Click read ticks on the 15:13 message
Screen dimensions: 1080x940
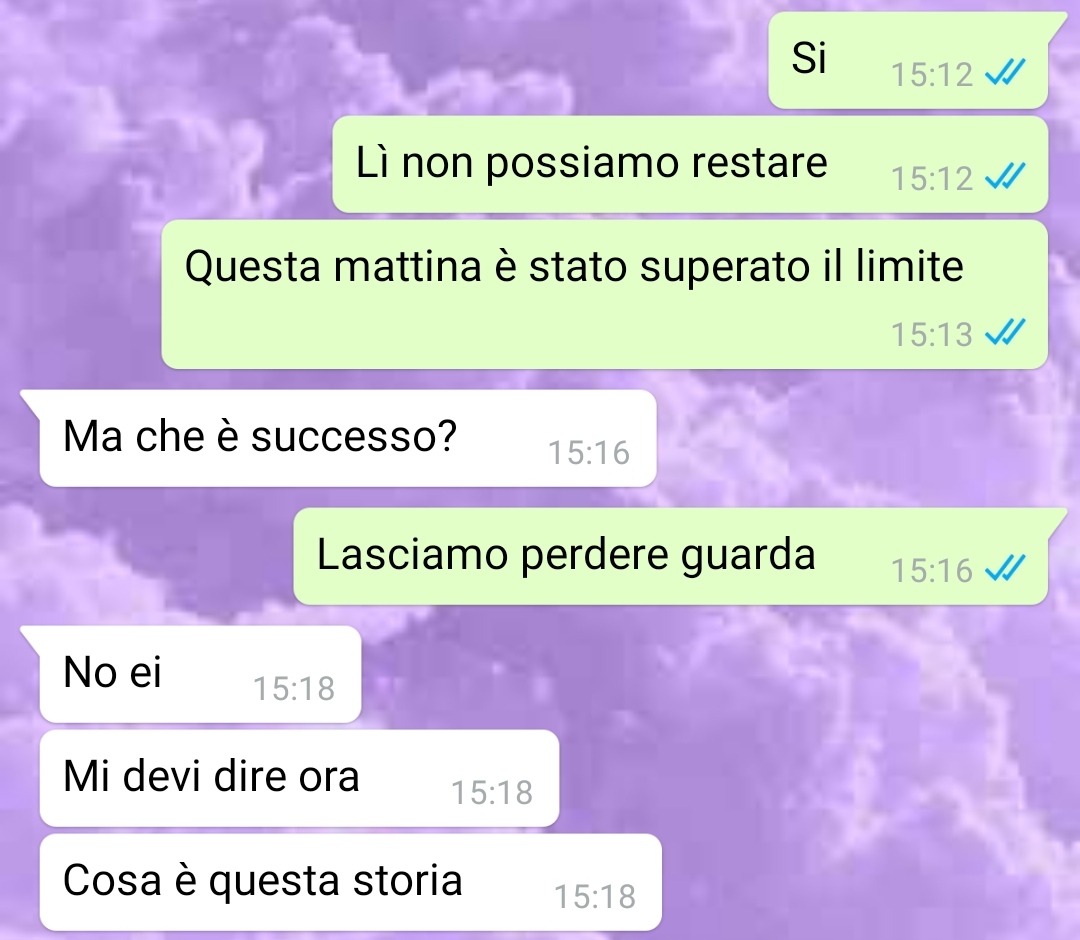(1005, 332)
